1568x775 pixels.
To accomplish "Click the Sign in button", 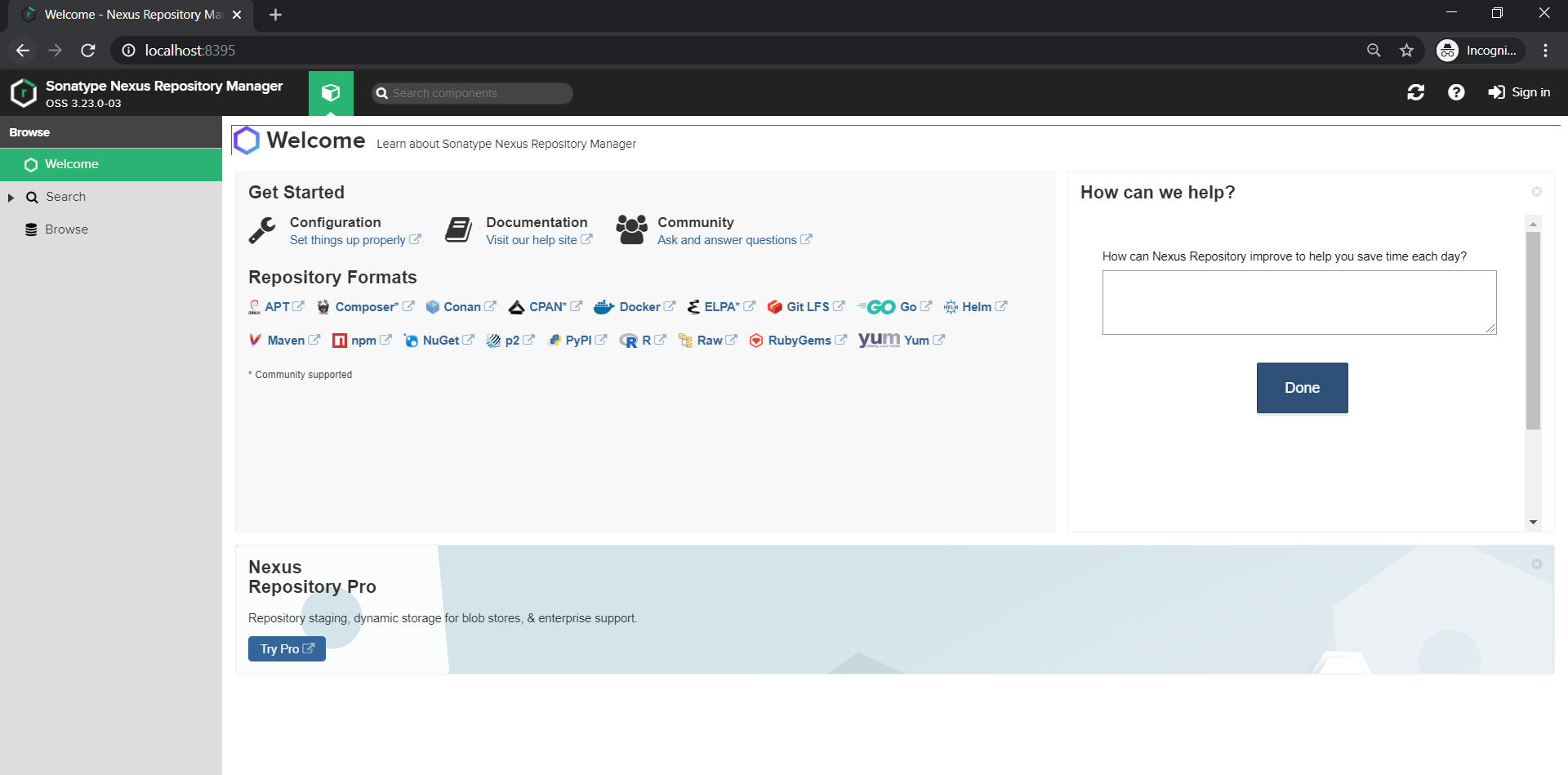I will [1519, 93].
